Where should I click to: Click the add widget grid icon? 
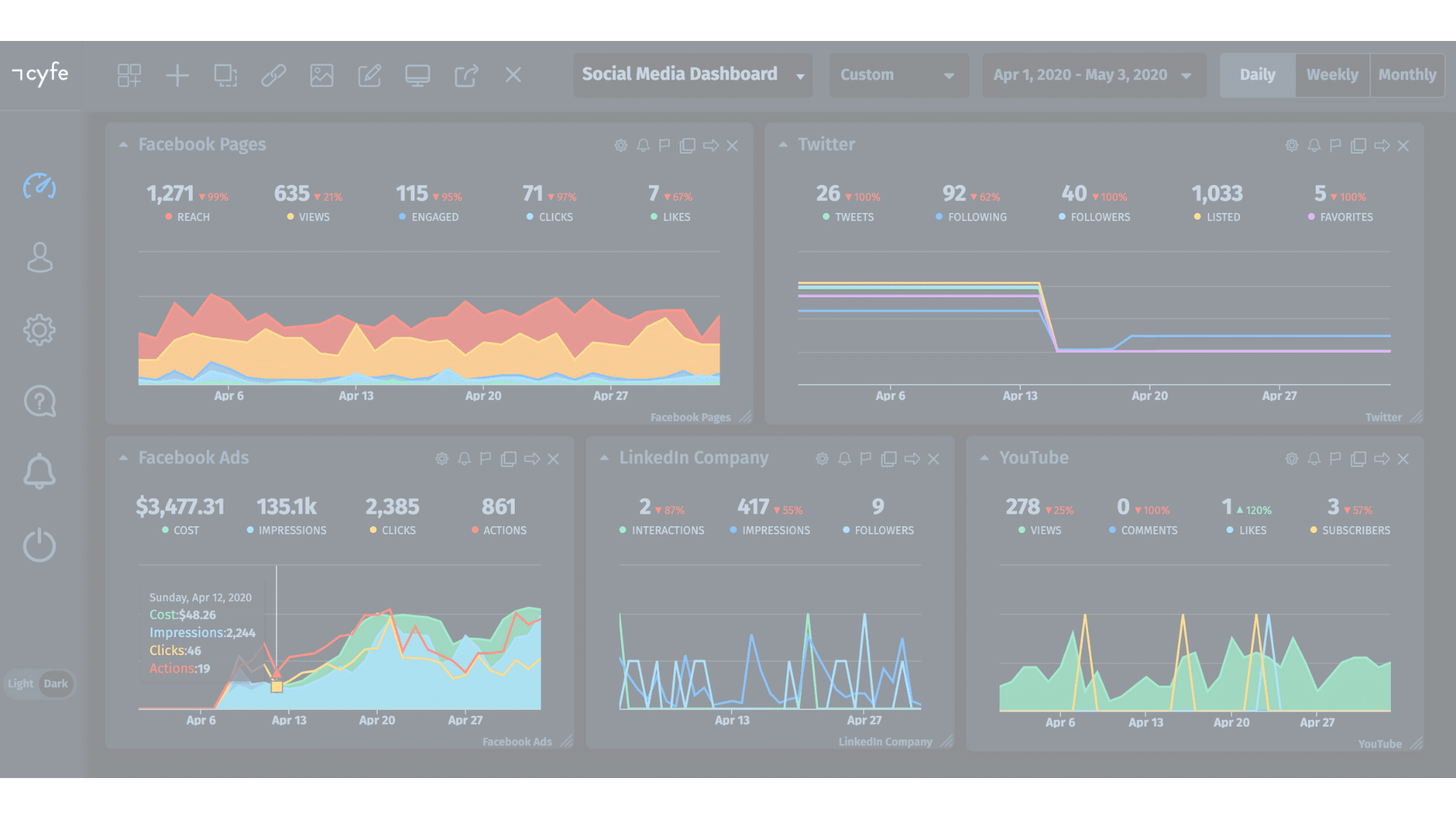(x=129, y=75)
